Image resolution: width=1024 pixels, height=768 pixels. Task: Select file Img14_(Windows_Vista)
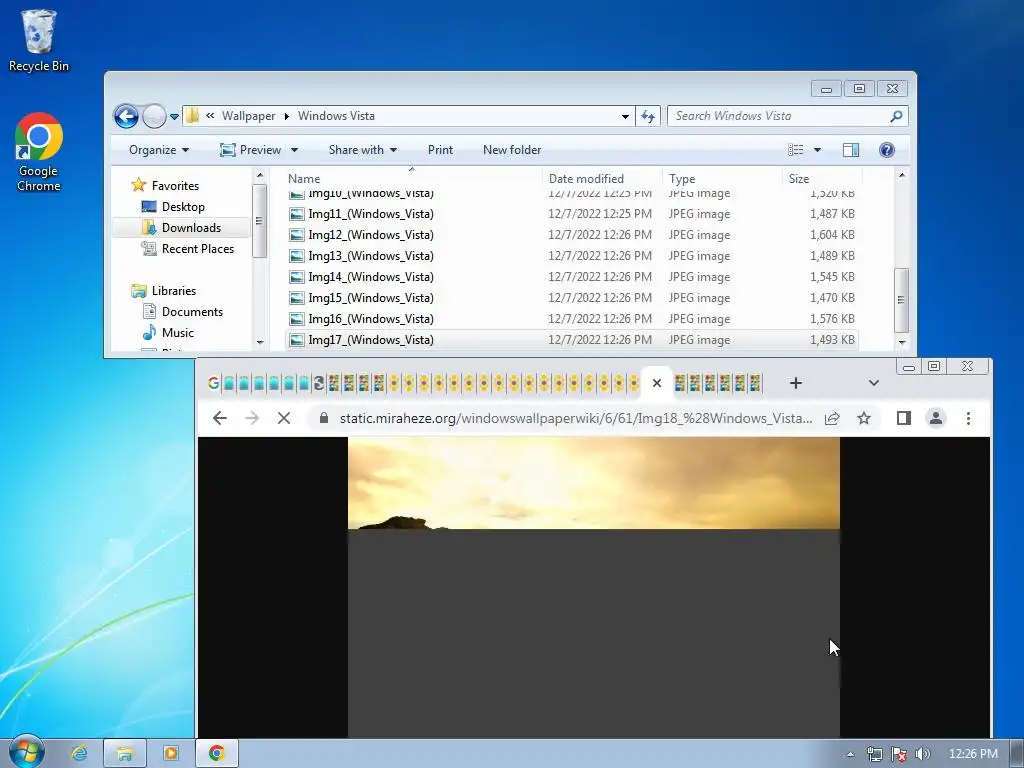(x=571, y=277)
